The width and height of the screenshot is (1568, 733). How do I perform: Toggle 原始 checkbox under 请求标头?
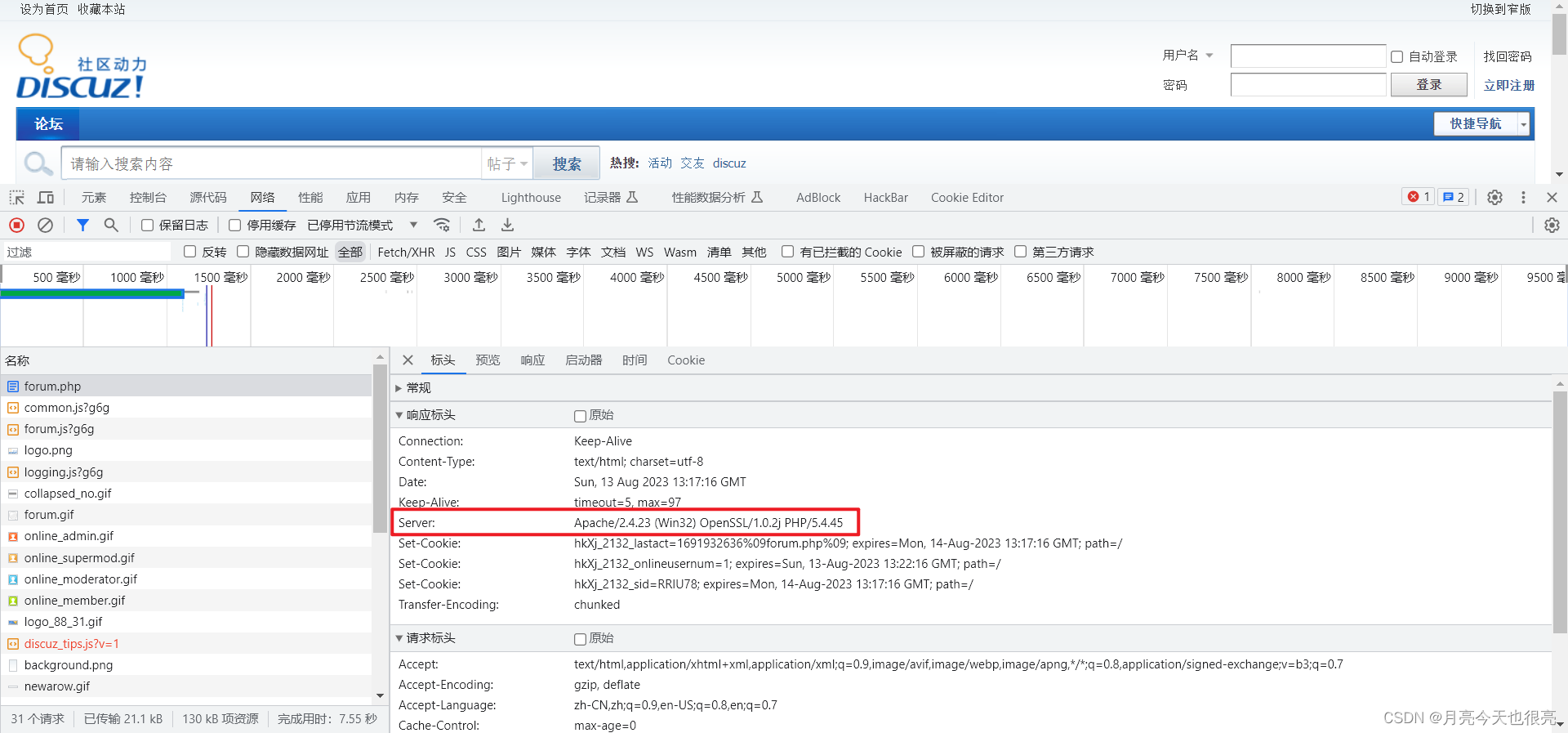581,639
